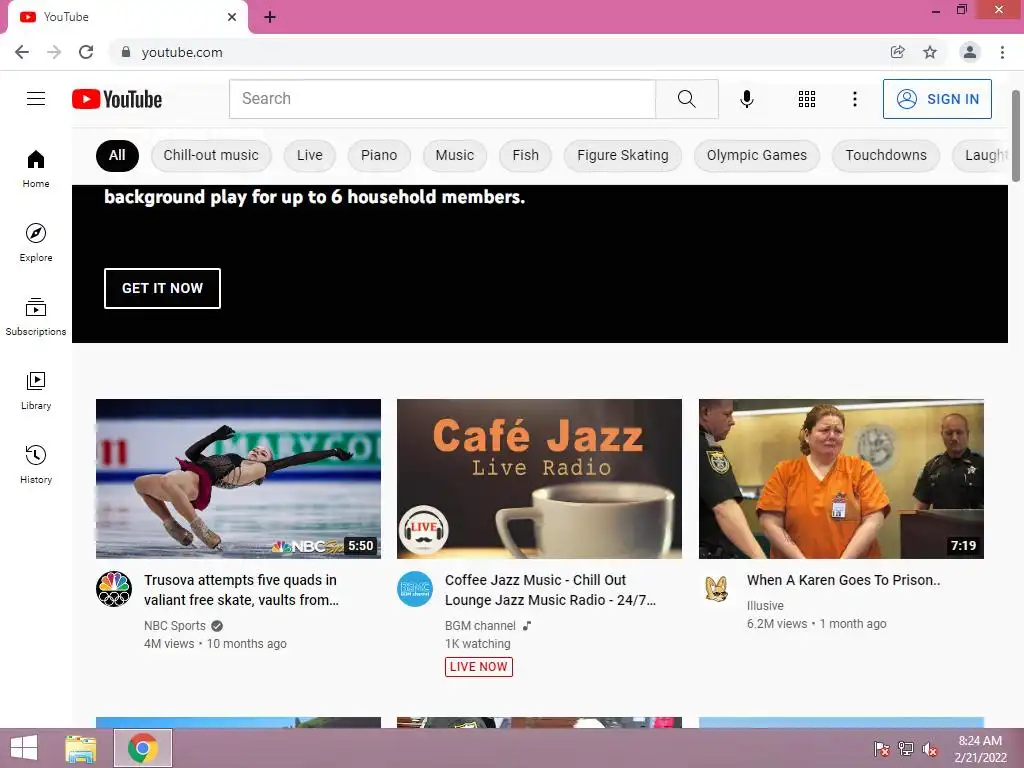The height and width of the screenshot is (768, 1024).
Task: Go to Home in sidebar
Action: tap(36, 168)
